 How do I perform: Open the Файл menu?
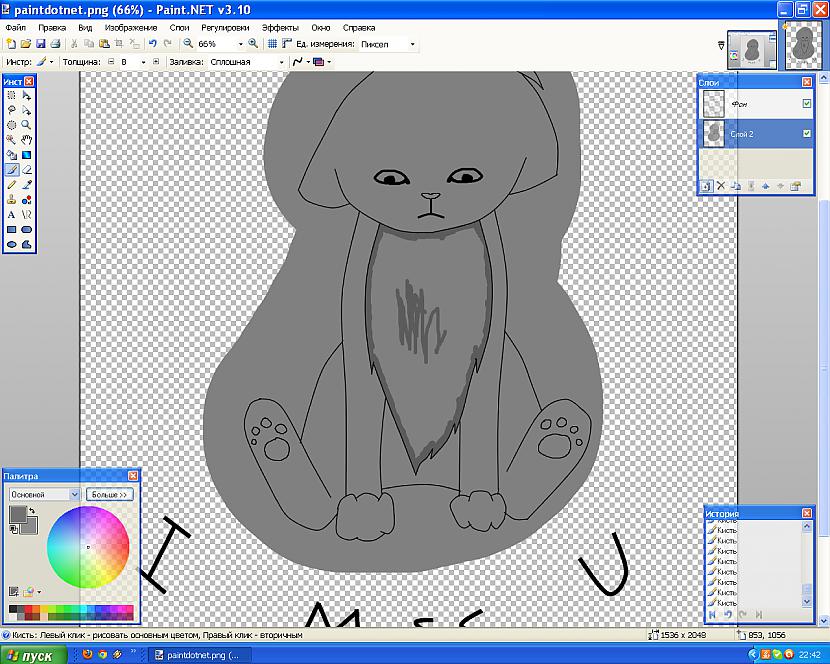tap(16, 28)
